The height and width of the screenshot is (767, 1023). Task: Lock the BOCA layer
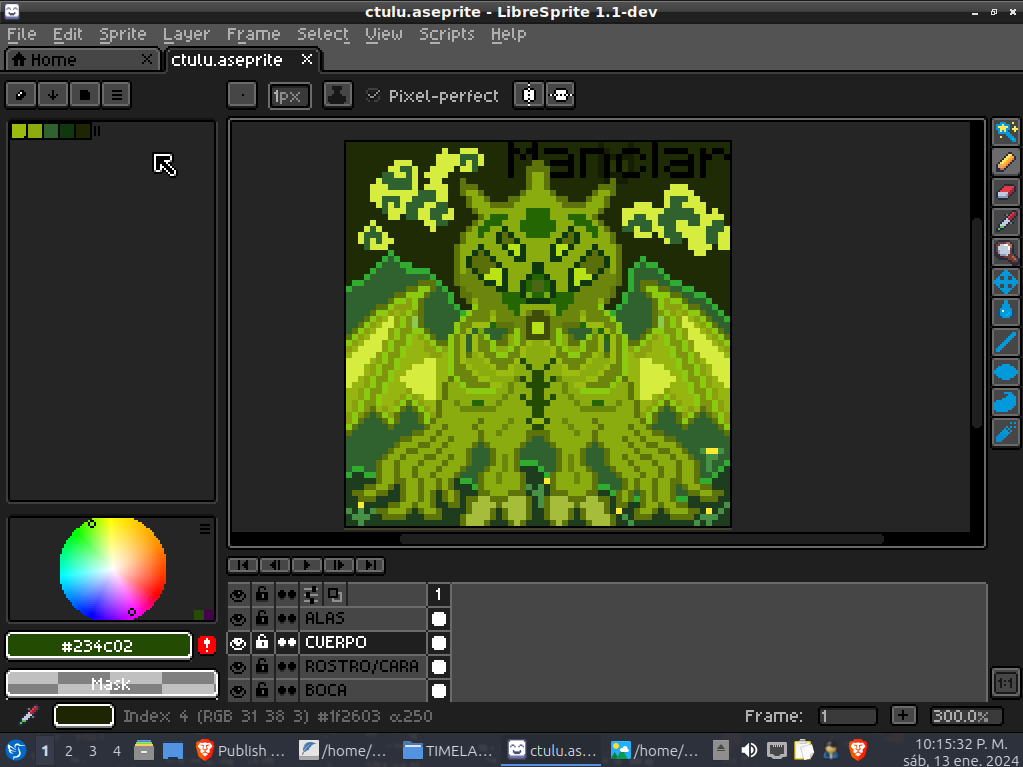tap(262, 690)
